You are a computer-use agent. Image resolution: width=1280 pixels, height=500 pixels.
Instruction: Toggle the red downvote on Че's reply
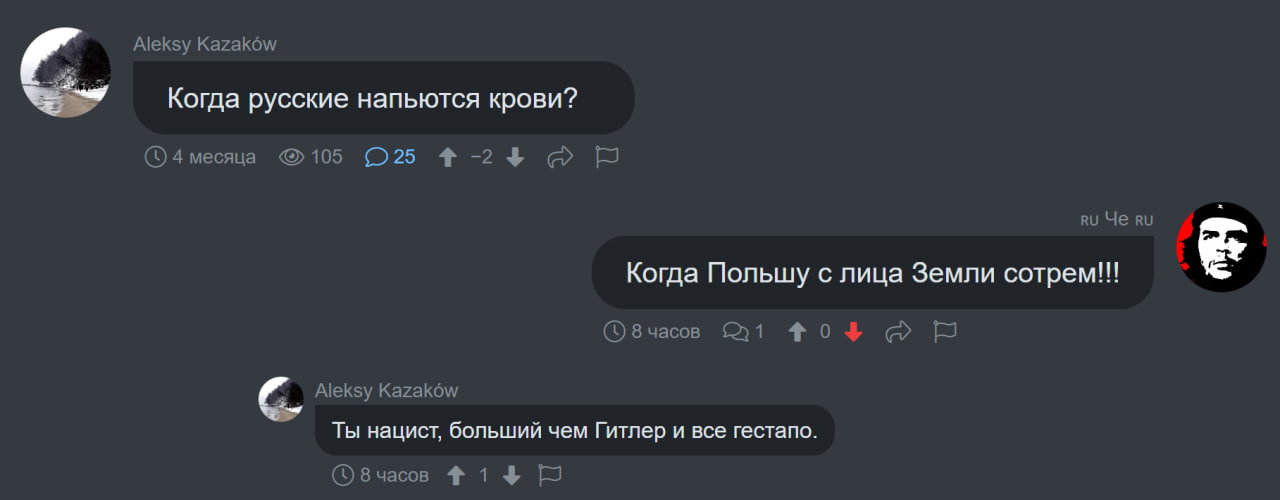coord(853,331)
